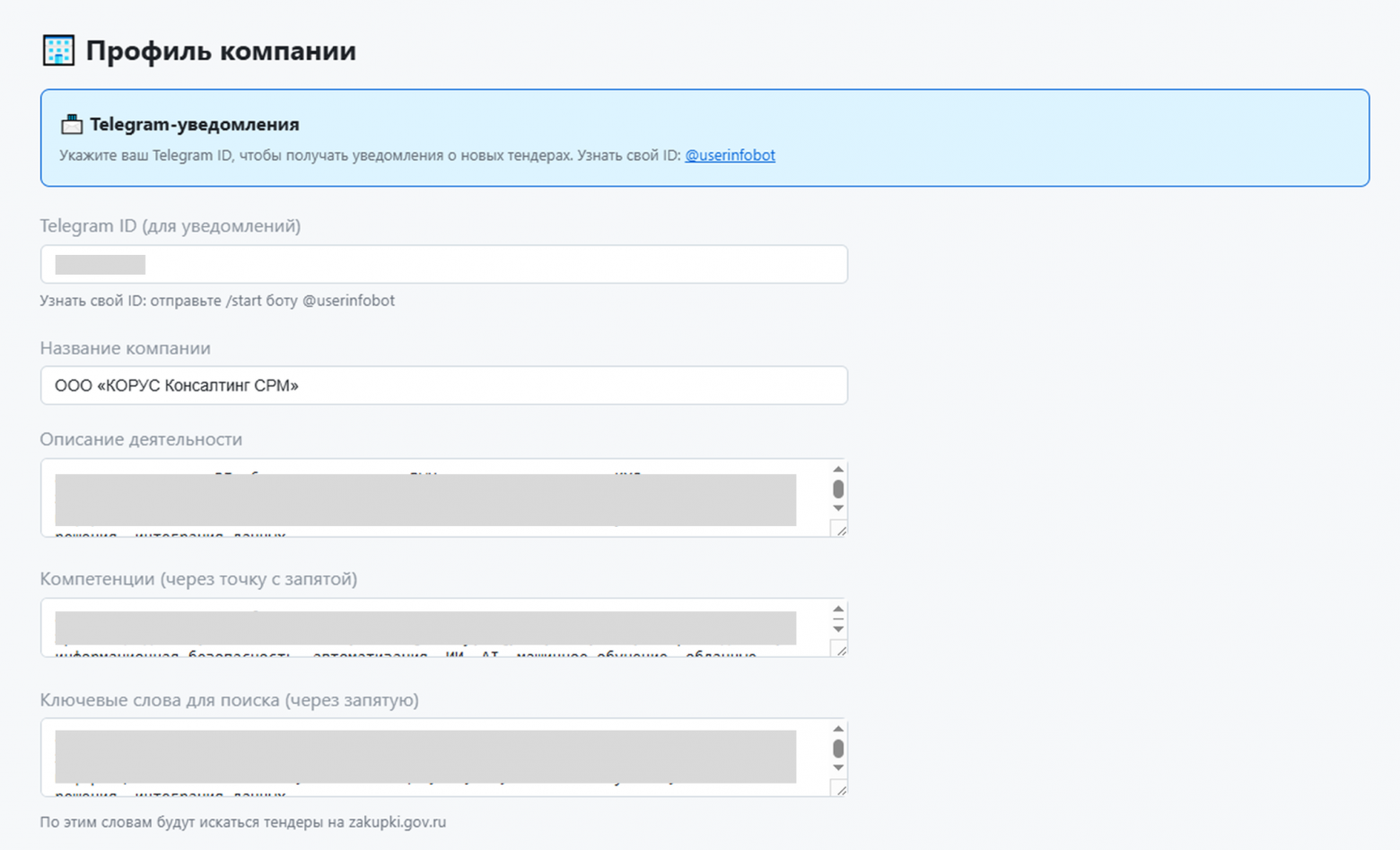The image size is (1400, 850).
Task: Click the Профиль компании heading
Action: coord(221,51)
